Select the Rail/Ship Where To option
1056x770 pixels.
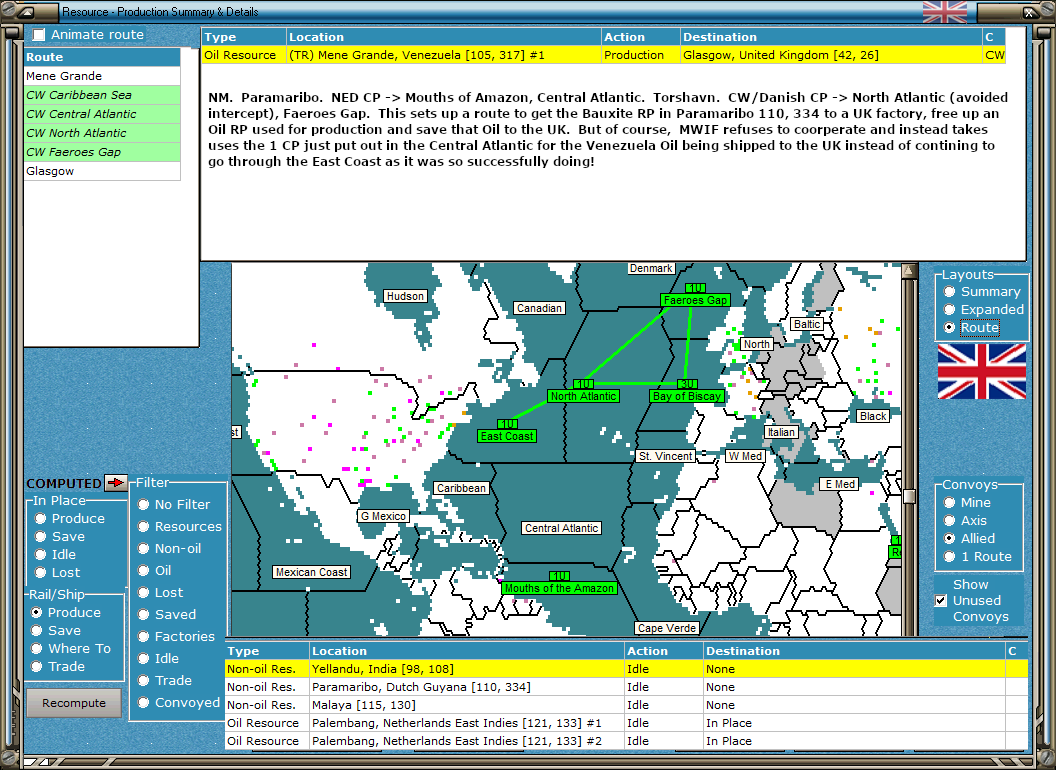click(36, 648)
